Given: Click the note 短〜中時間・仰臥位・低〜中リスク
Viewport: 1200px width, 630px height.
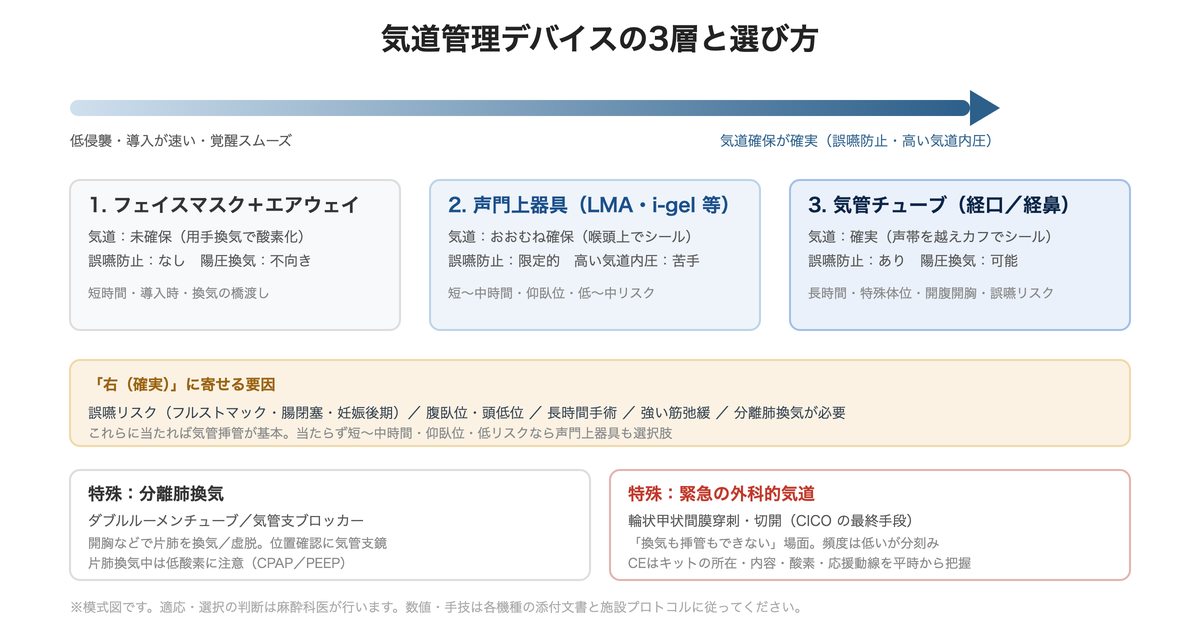Looking at the screenshot, I should tap(551, 293).
